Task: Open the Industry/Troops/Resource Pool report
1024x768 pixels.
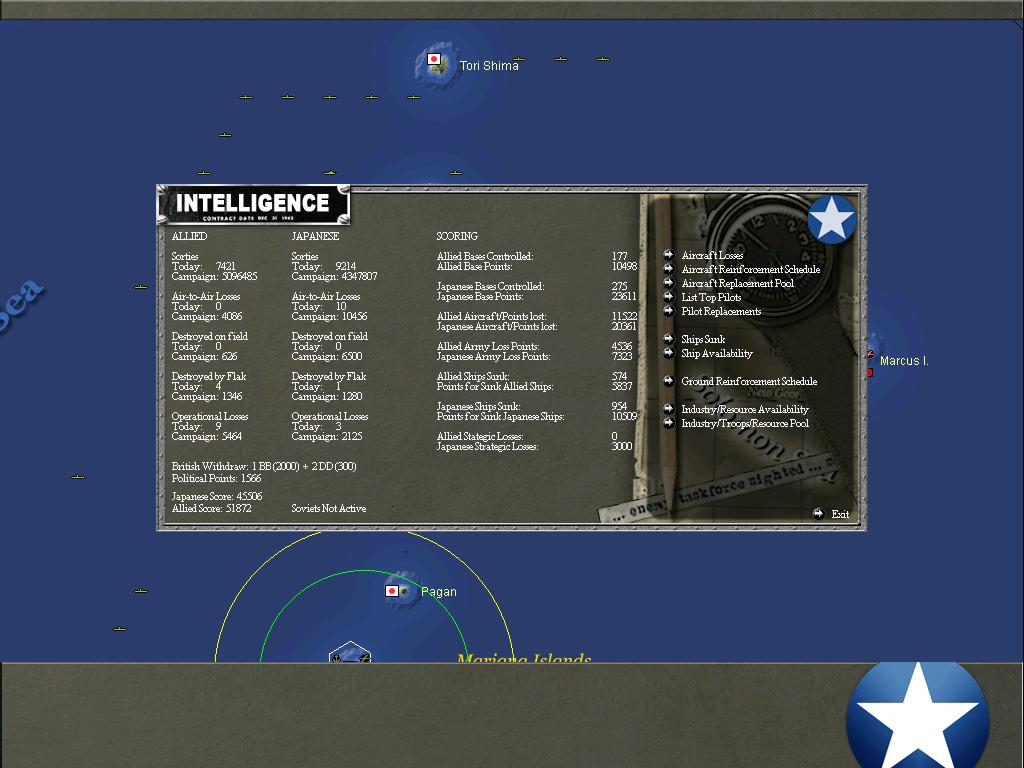Action: [x=744, y=423]
